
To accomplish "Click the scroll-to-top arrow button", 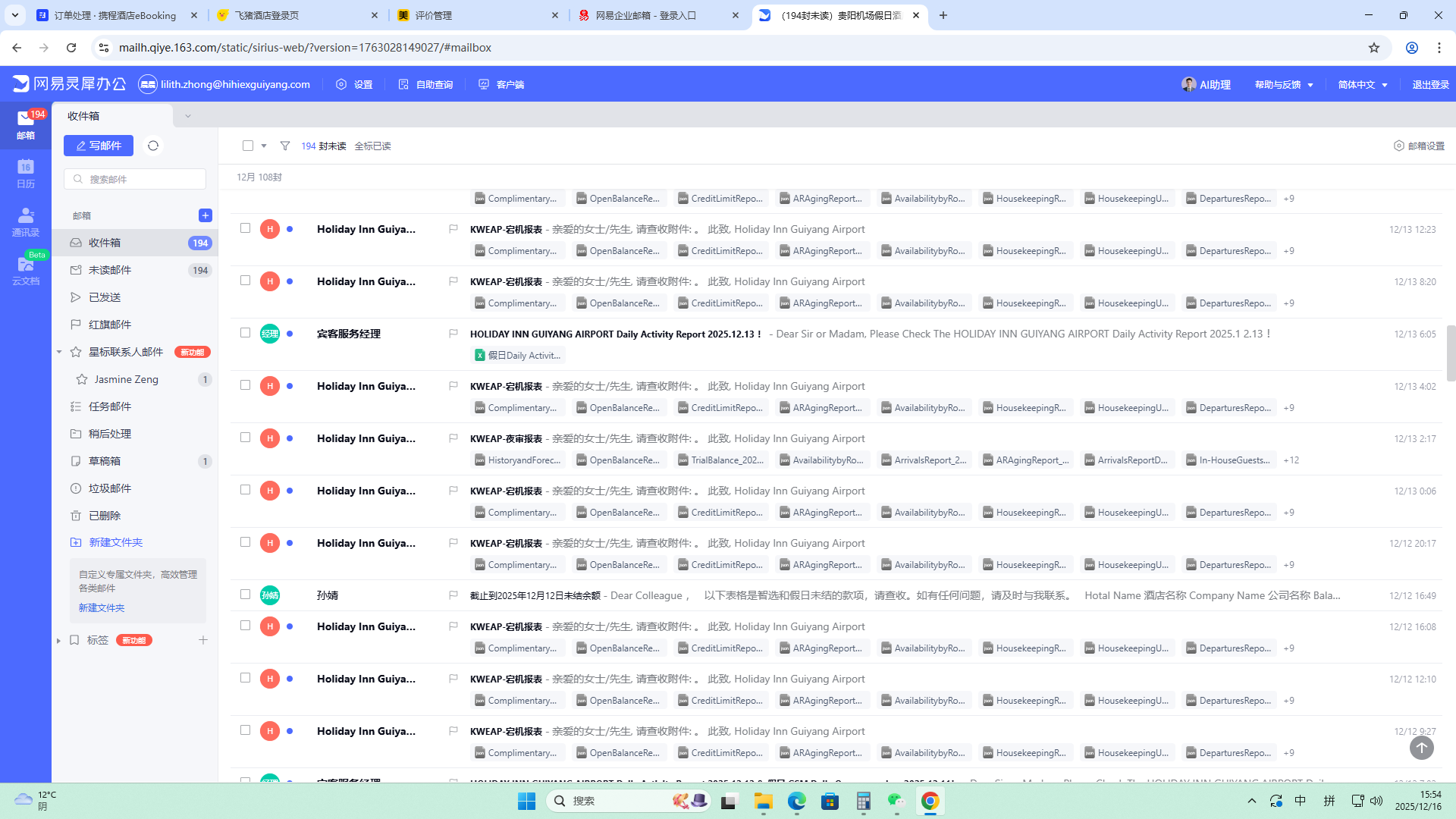I will [x=1421, y=748].
